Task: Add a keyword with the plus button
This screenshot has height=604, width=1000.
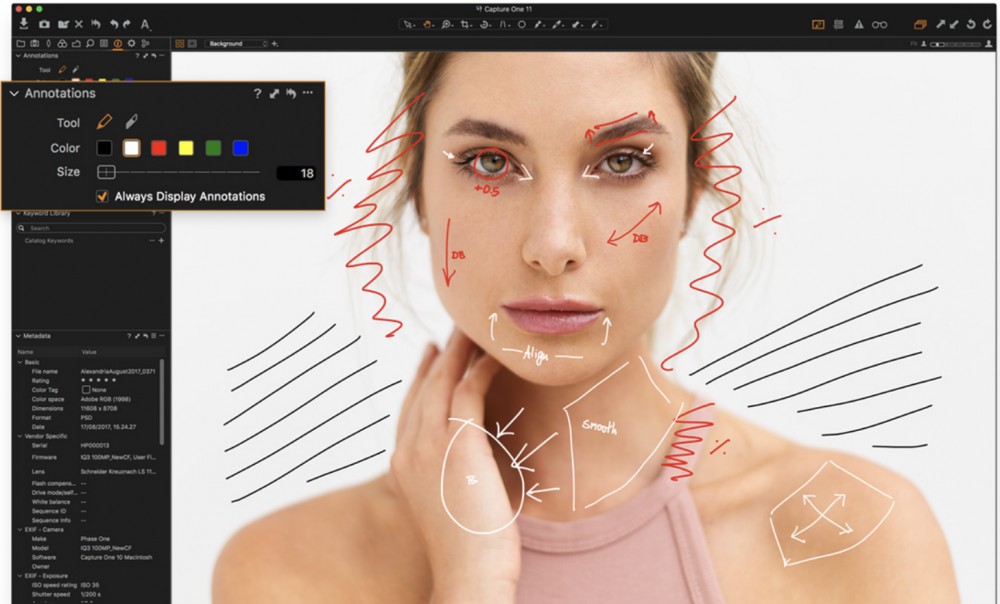Action: point(161,240)
